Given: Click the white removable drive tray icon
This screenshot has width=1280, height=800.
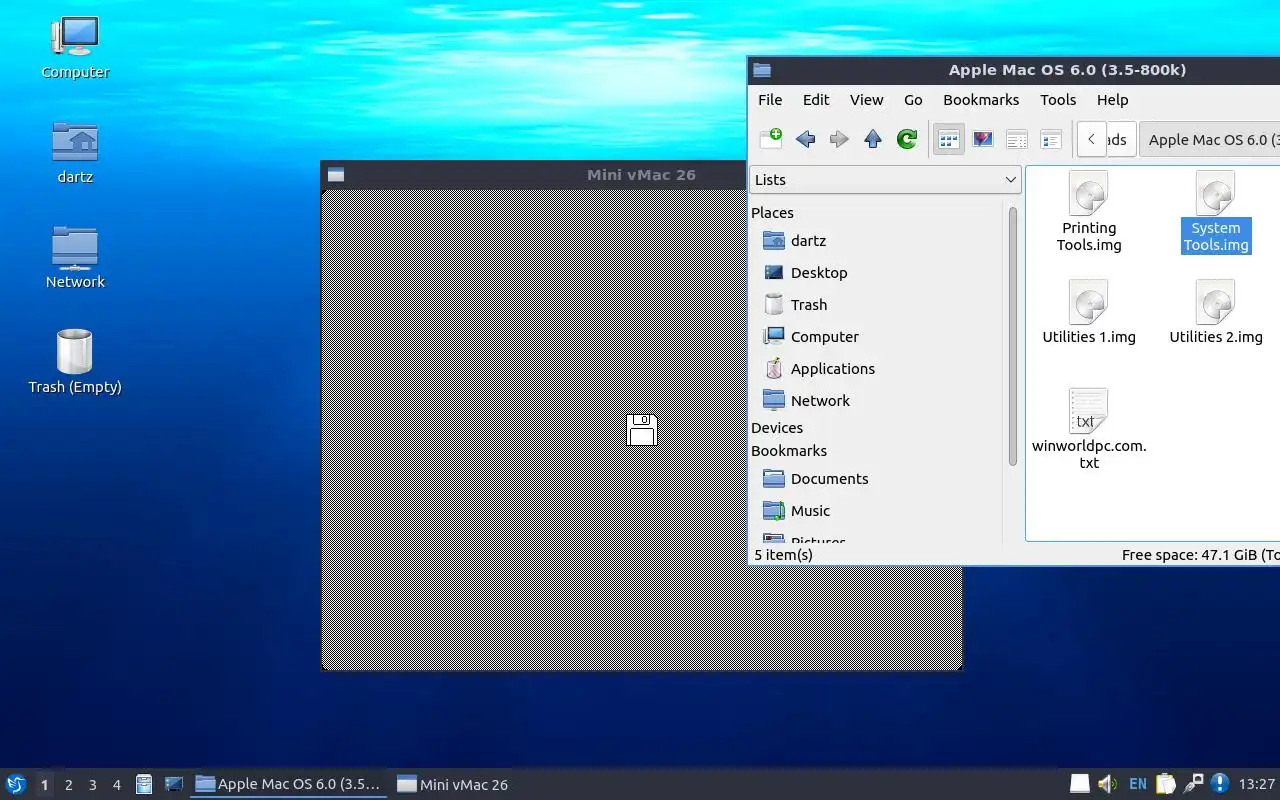Looking at the screenshot, I should (1080, 784).
